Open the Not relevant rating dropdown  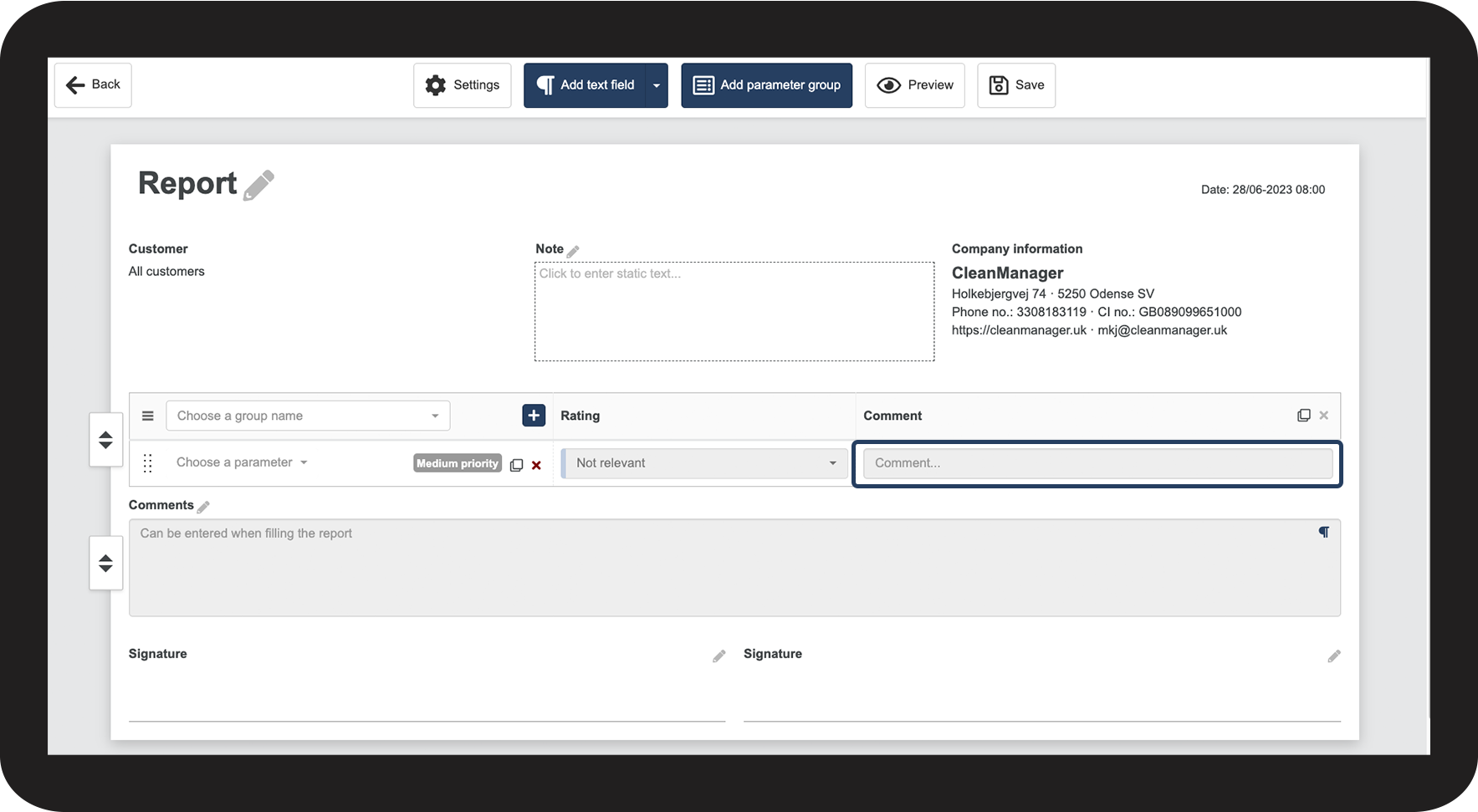(704, 463)
